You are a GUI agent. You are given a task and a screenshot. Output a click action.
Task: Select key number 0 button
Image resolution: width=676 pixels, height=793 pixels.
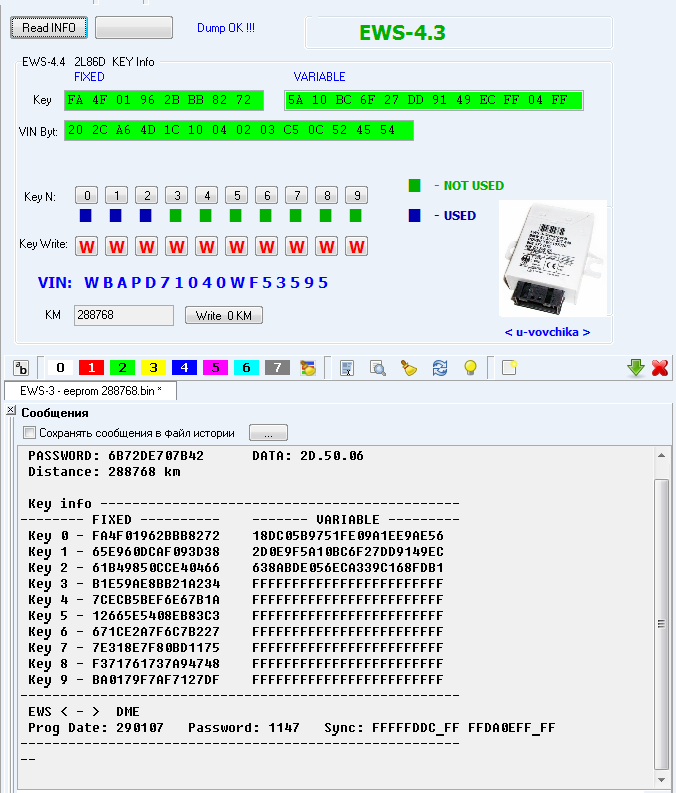[x=87, y=195]
